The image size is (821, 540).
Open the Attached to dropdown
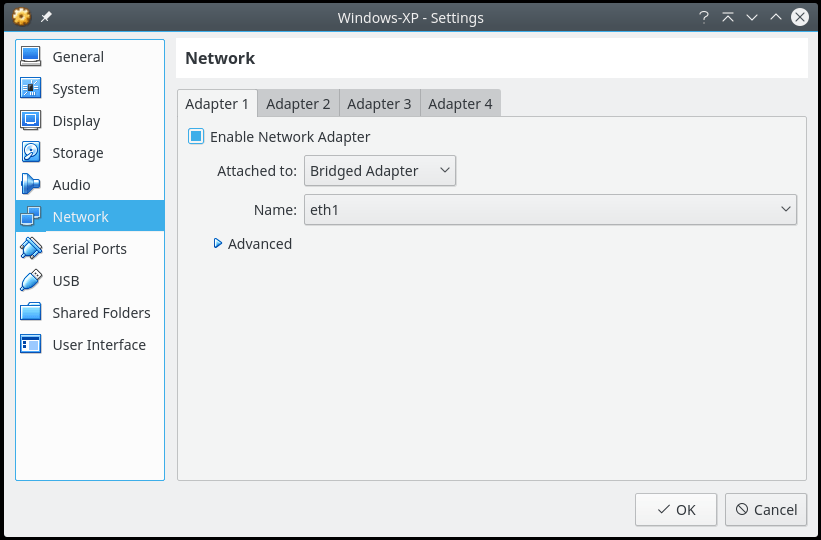379,171
